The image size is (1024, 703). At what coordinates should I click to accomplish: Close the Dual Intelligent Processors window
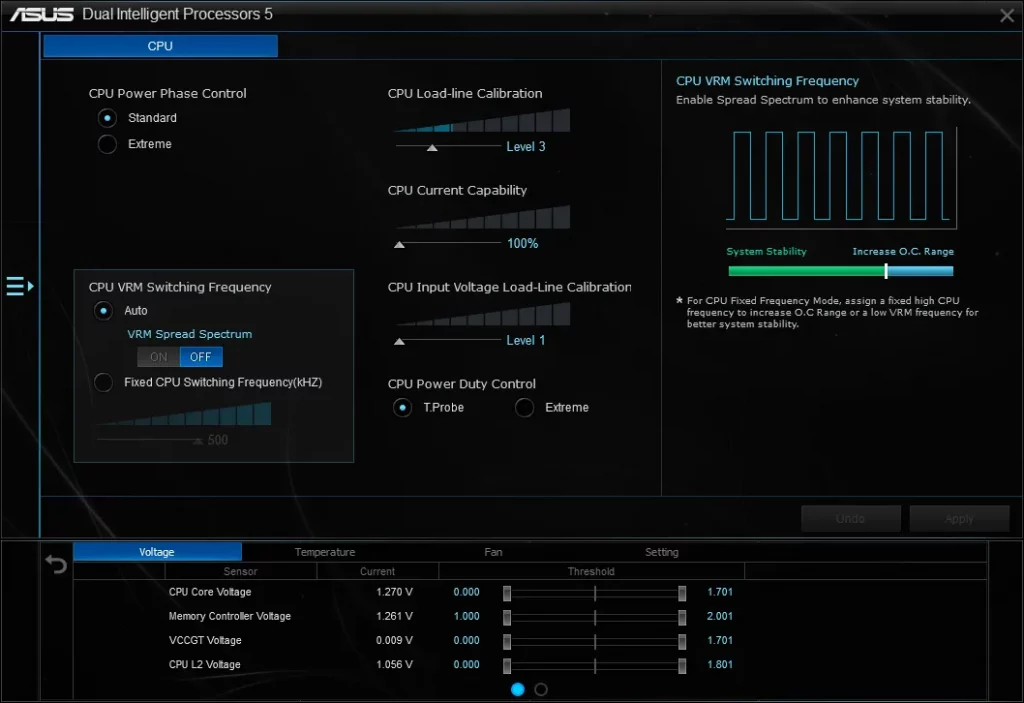tap(1006, 15)
